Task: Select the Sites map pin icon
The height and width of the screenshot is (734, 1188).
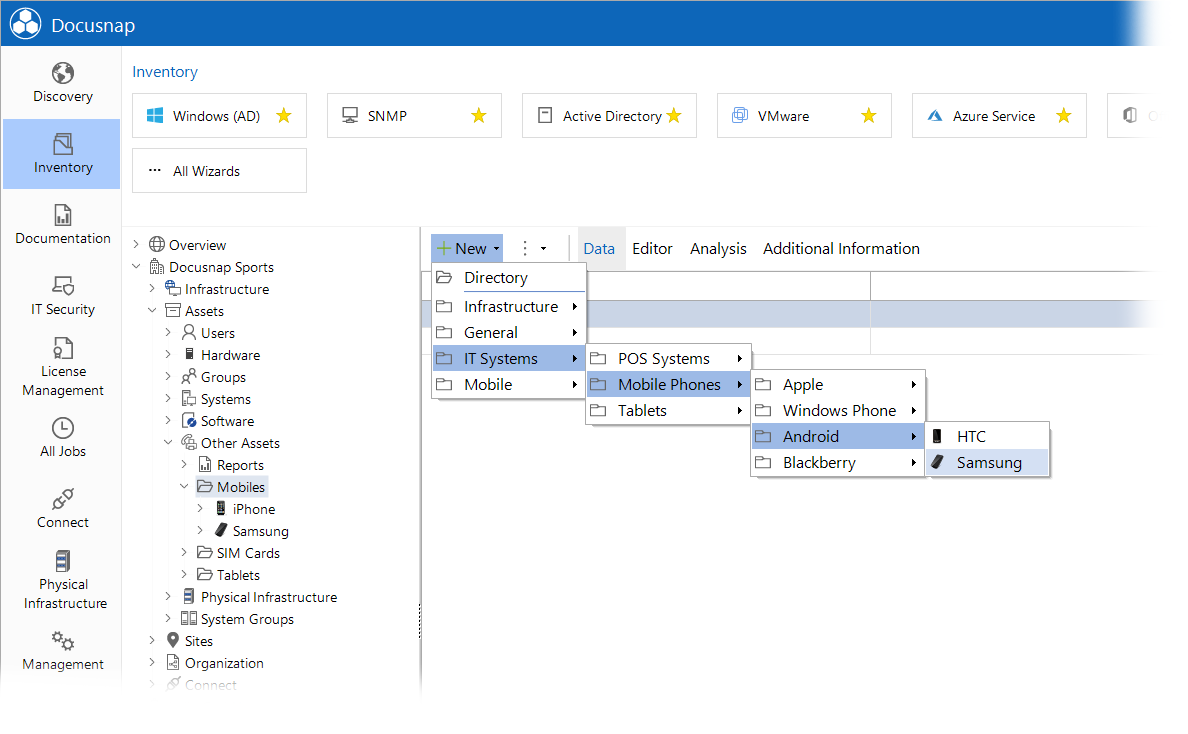Action: 173,640
